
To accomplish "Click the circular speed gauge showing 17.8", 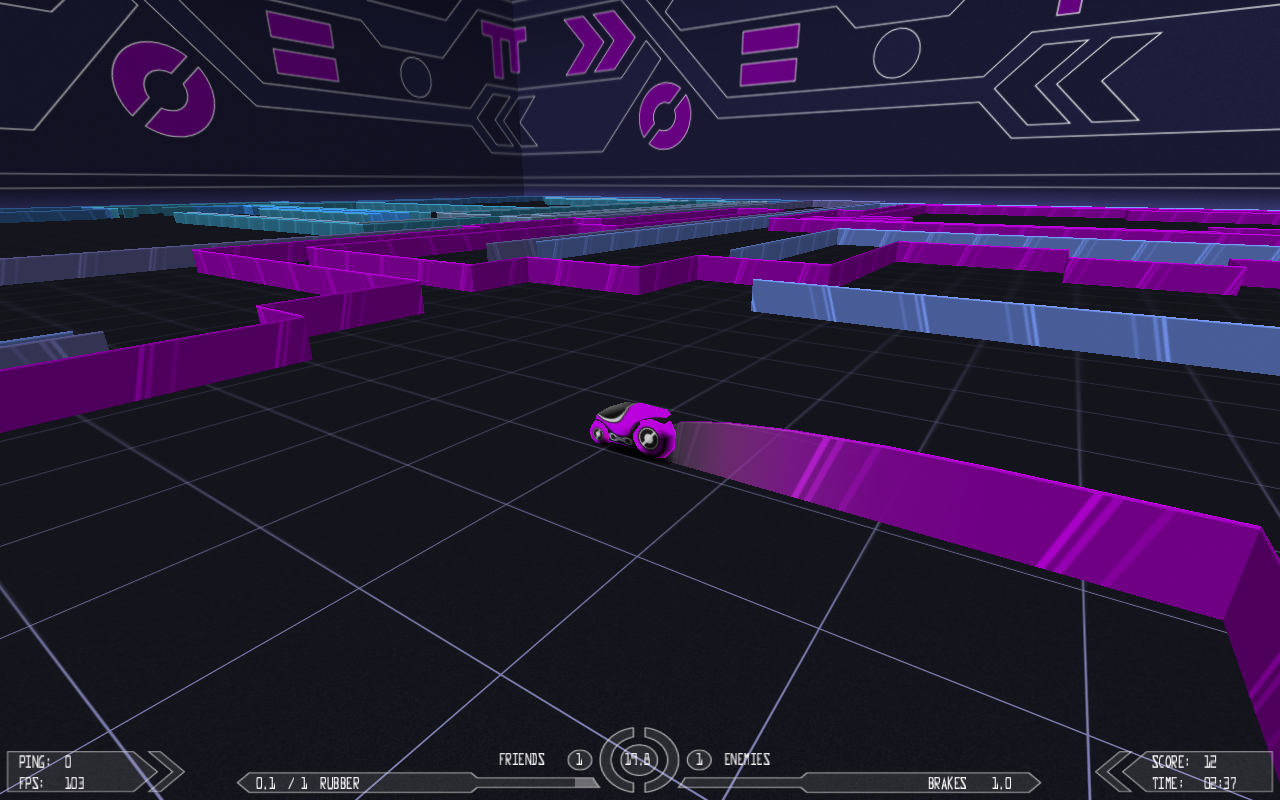I will tap(638, 760).
